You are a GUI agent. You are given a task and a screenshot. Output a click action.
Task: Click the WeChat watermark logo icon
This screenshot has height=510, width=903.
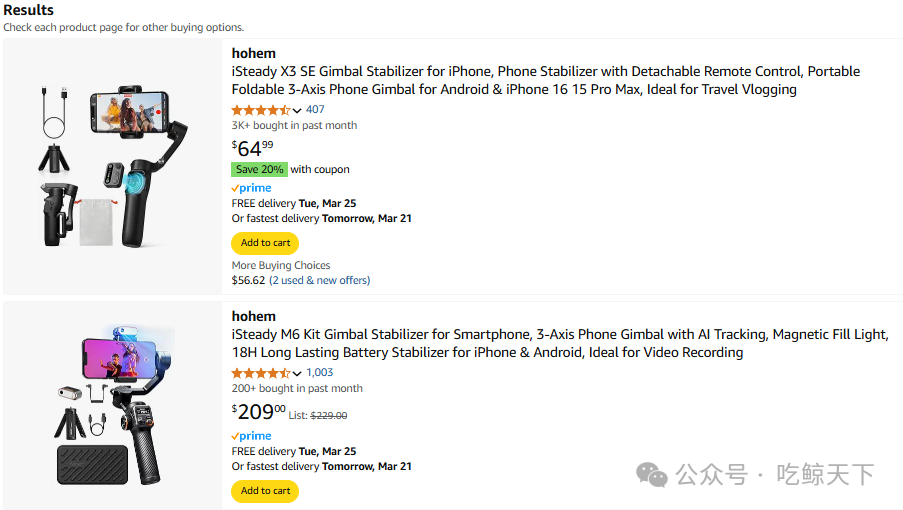coord(653,475)
